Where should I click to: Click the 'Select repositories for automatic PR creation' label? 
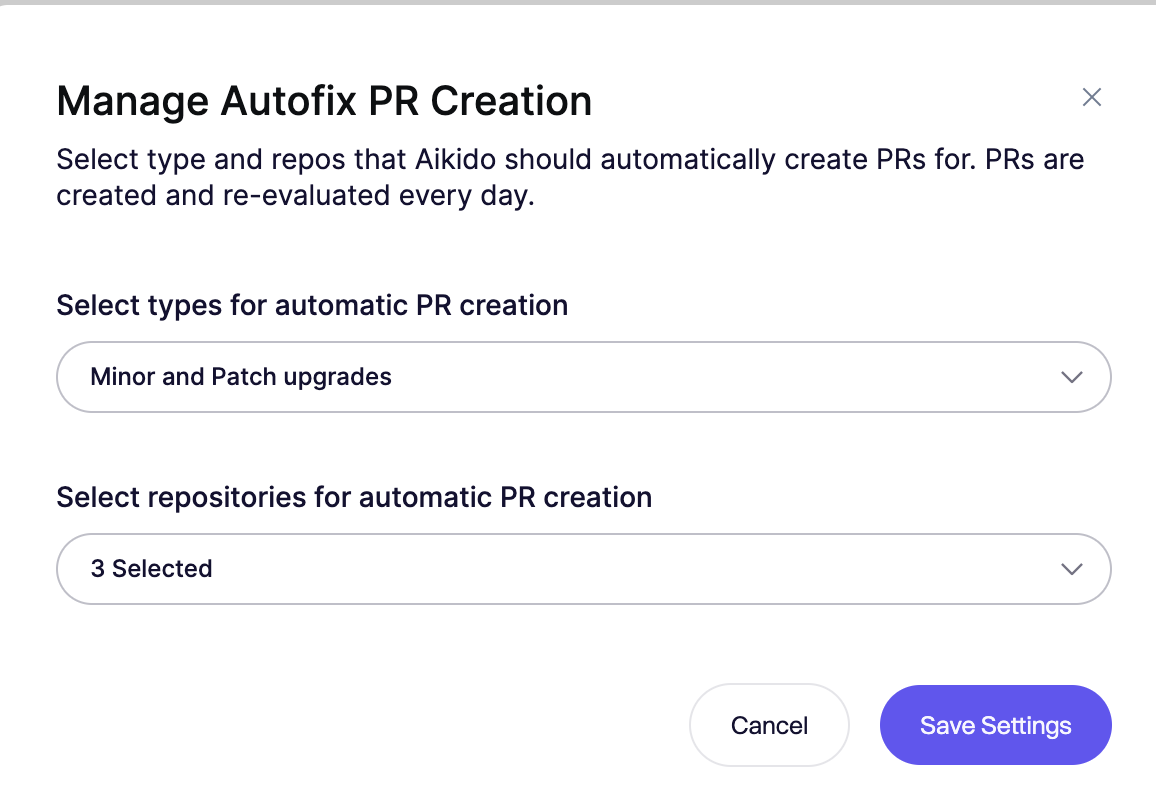pyautogui.click(x=355, y=497)
